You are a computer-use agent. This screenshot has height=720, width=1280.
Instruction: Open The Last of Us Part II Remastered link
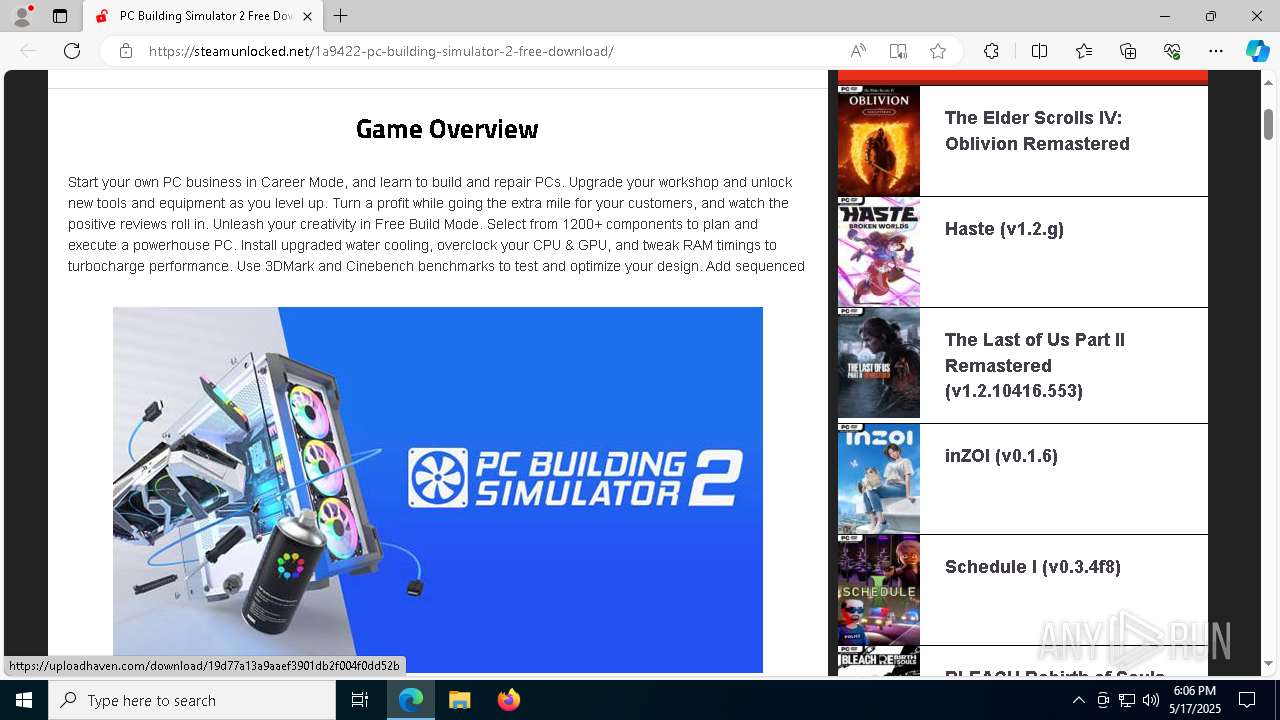(x=1035, y=365)
